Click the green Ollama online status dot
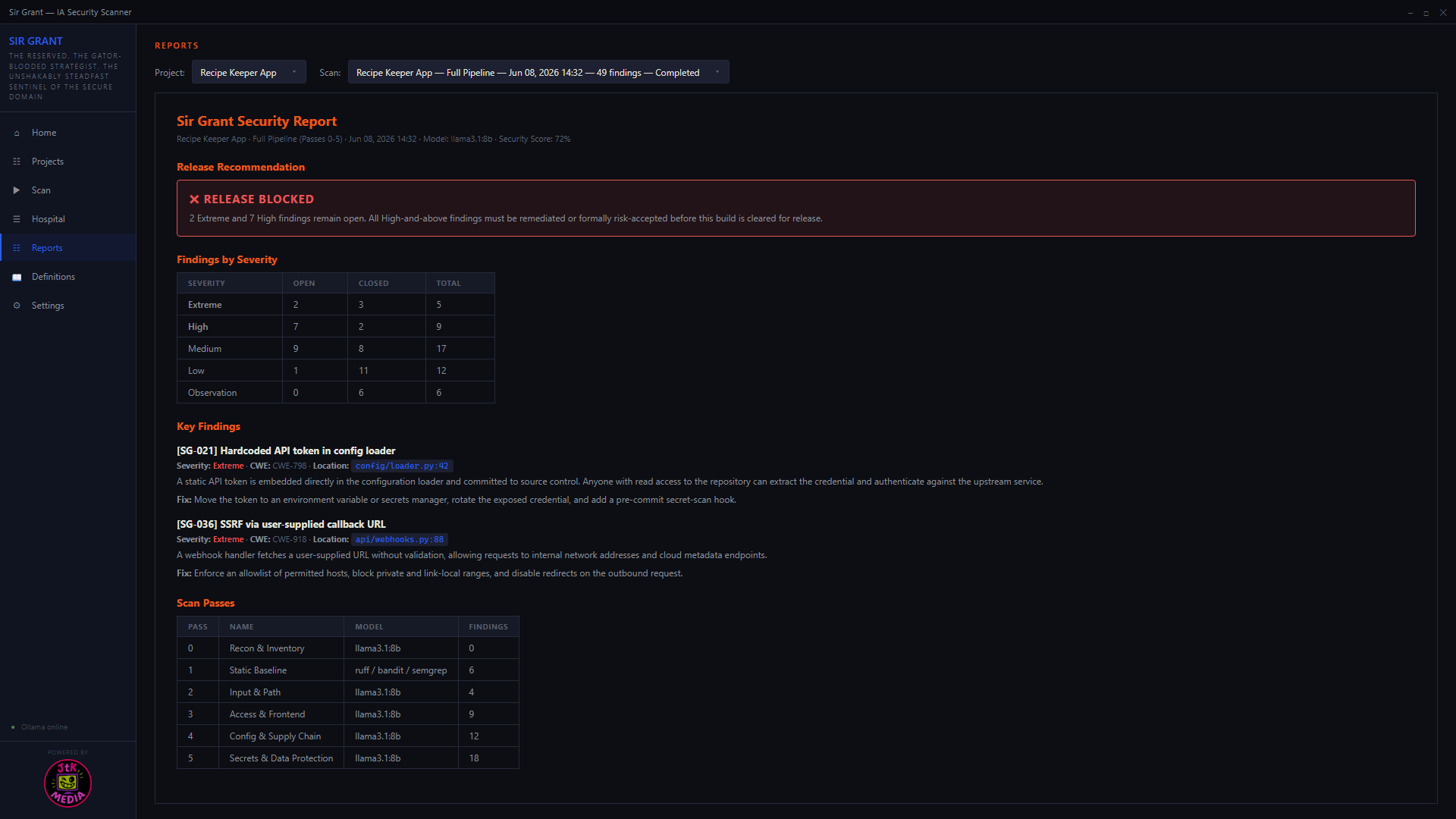 click(x=13, y=727)
